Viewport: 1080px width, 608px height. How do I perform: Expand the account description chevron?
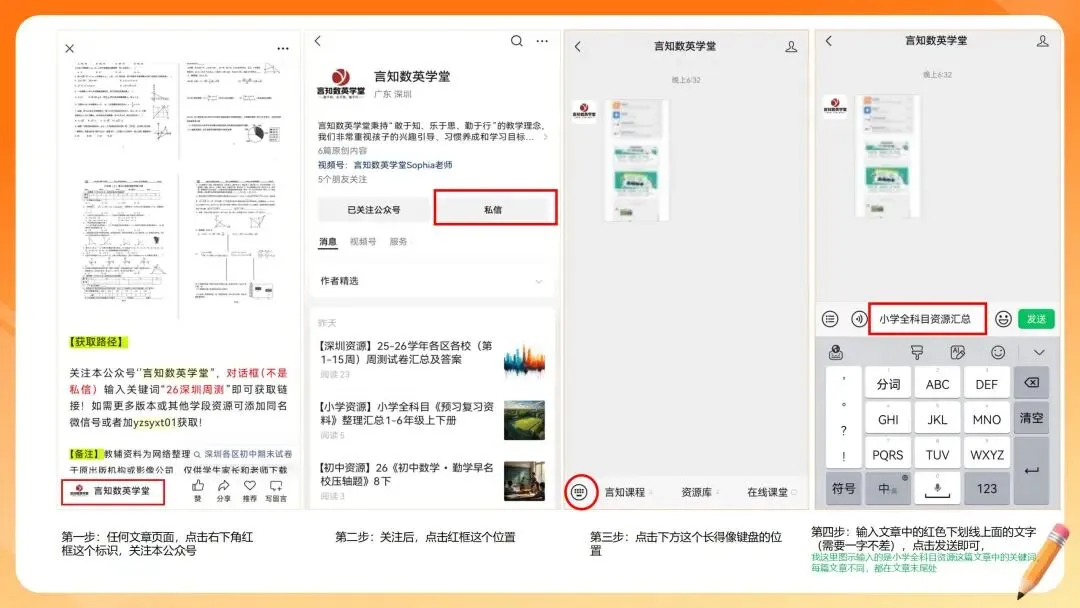(546, 137)
